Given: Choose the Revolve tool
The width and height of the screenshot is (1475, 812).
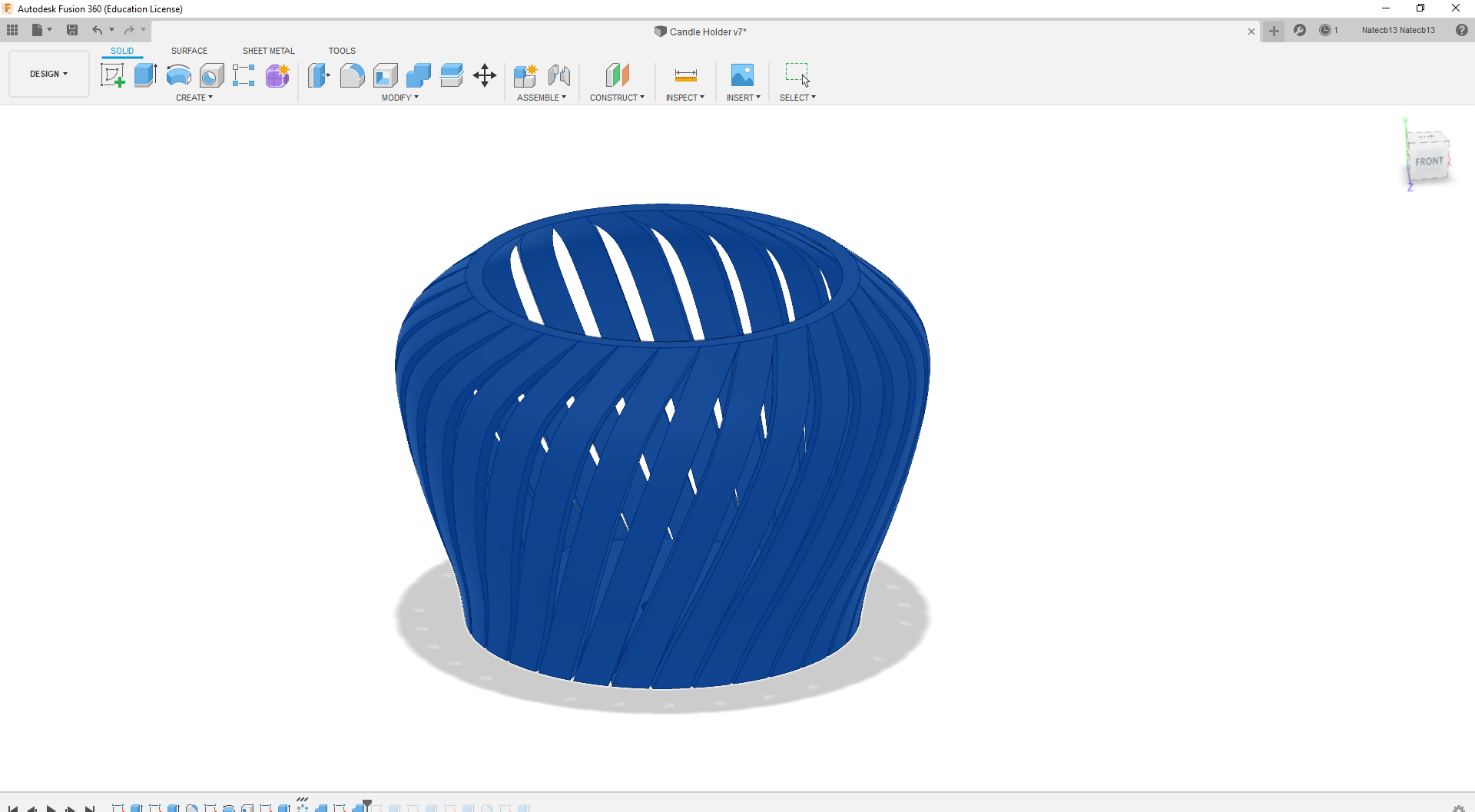Looking at the screenshot, I should 178,75.
